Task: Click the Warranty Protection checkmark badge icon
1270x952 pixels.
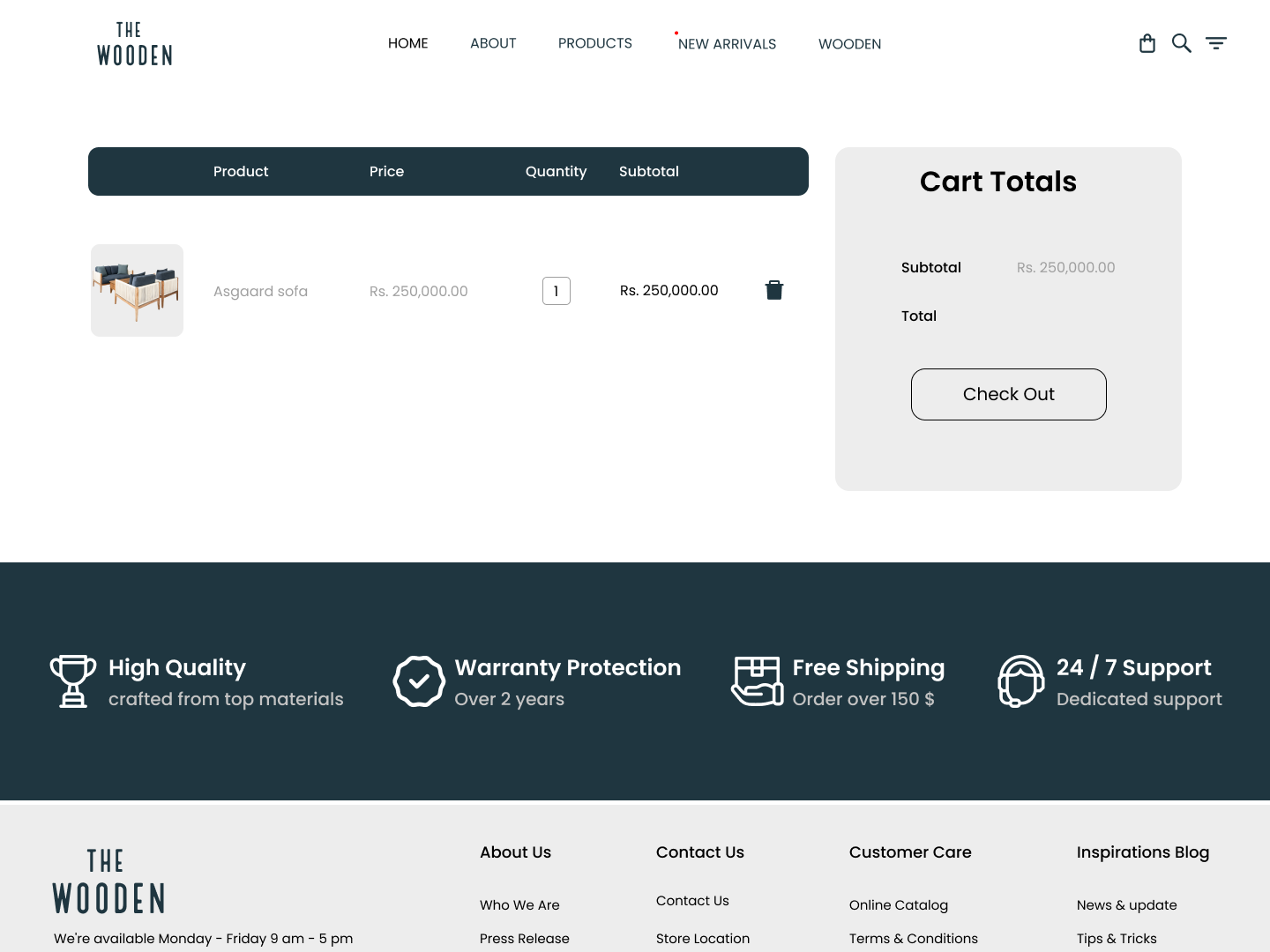Action: click(419, 681)
